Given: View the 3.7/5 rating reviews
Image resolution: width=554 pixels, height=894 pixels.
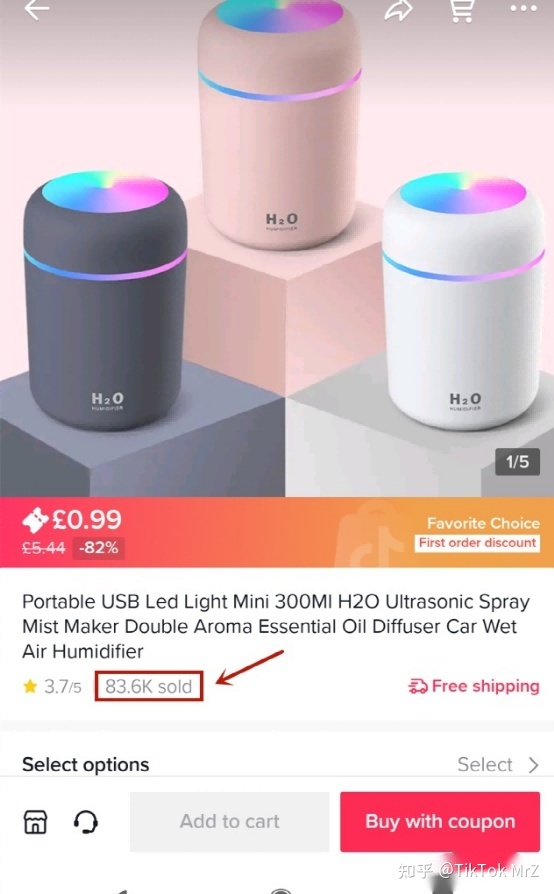Looking at the screenshot, I should click(x=63, y=686).
